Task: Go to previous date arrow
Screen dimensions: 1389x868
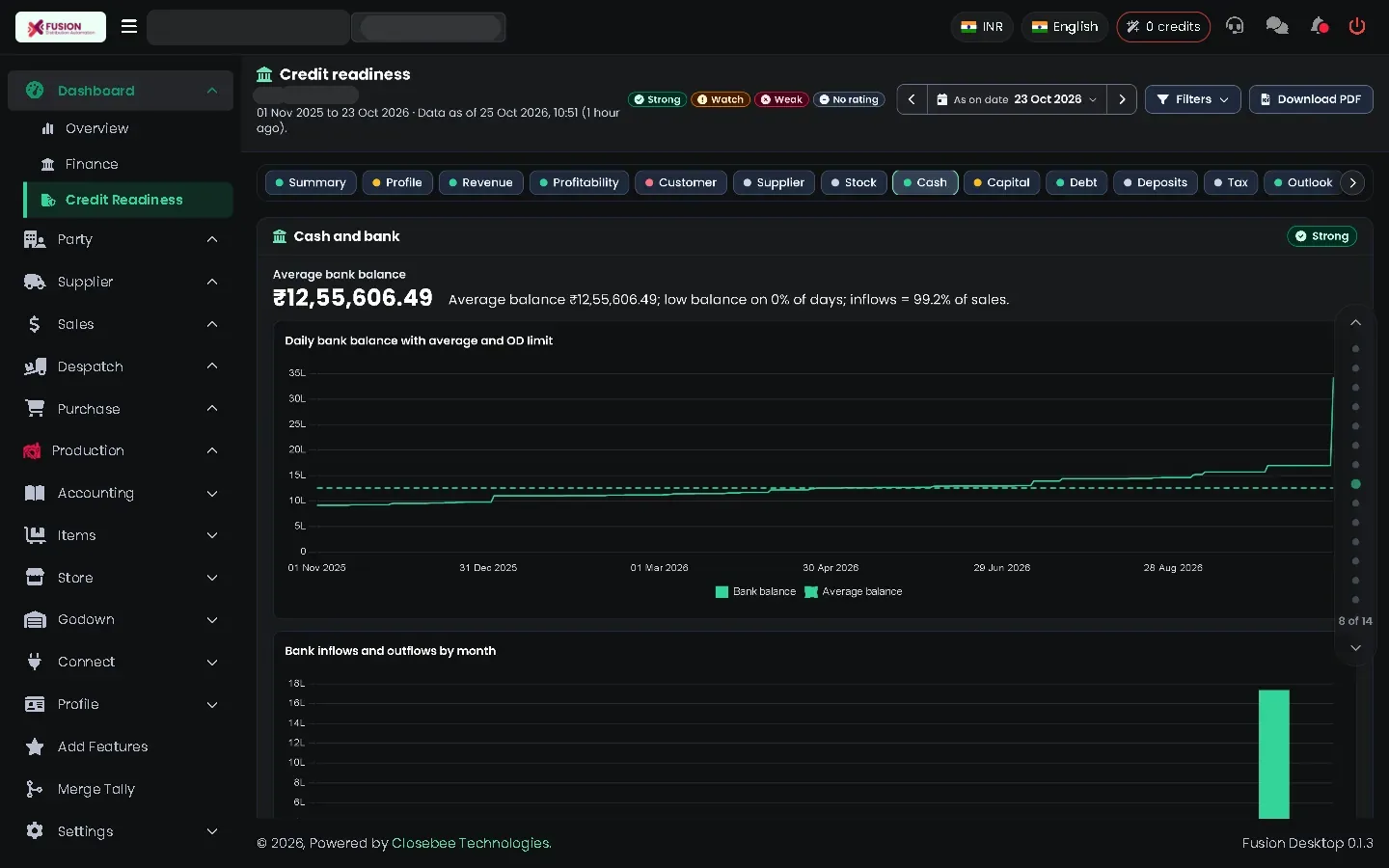Action: [912, 99]
